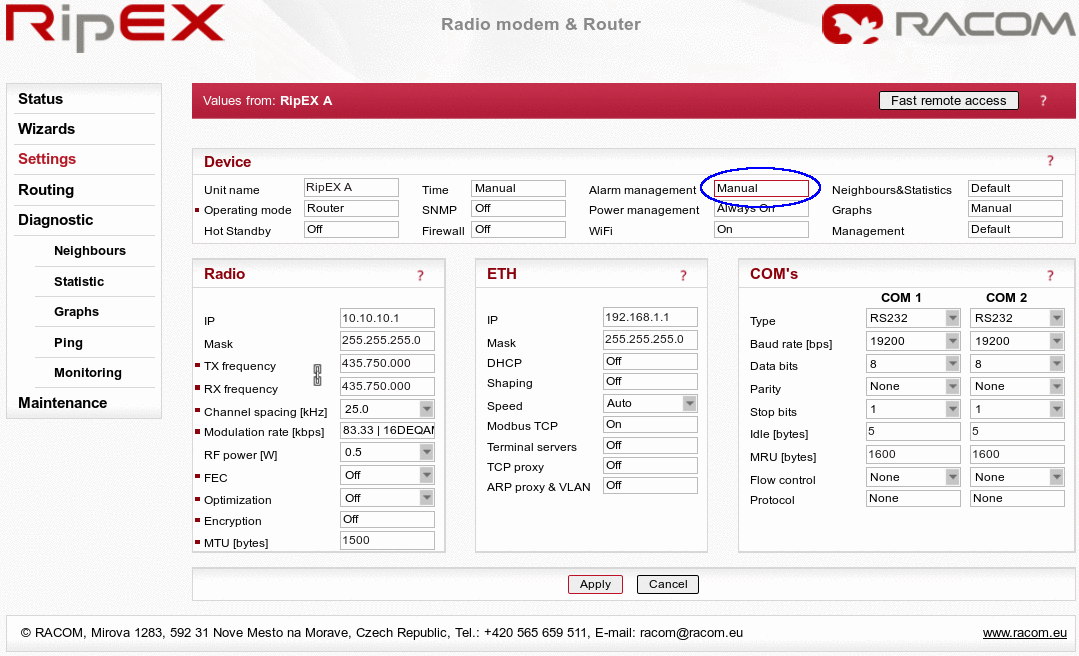The image size is (1079, 656).
Task: Open the SNMP setting field
Action: [519, 209]
